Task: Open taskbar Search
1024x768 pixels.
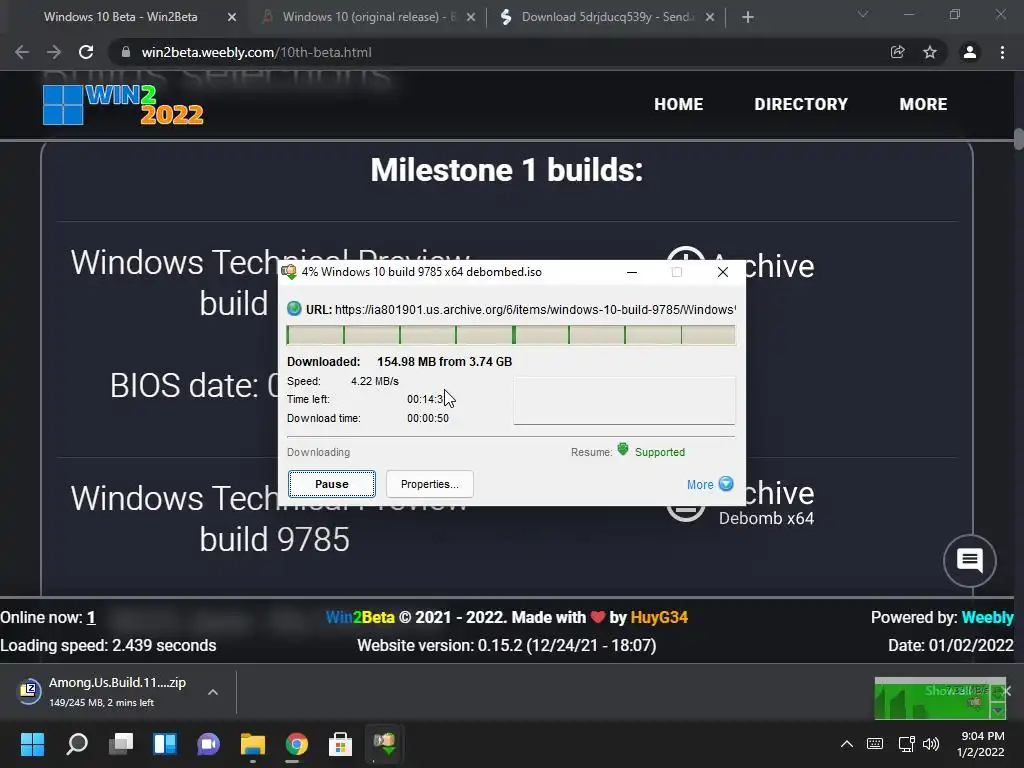Action: [x=77, y=744]
